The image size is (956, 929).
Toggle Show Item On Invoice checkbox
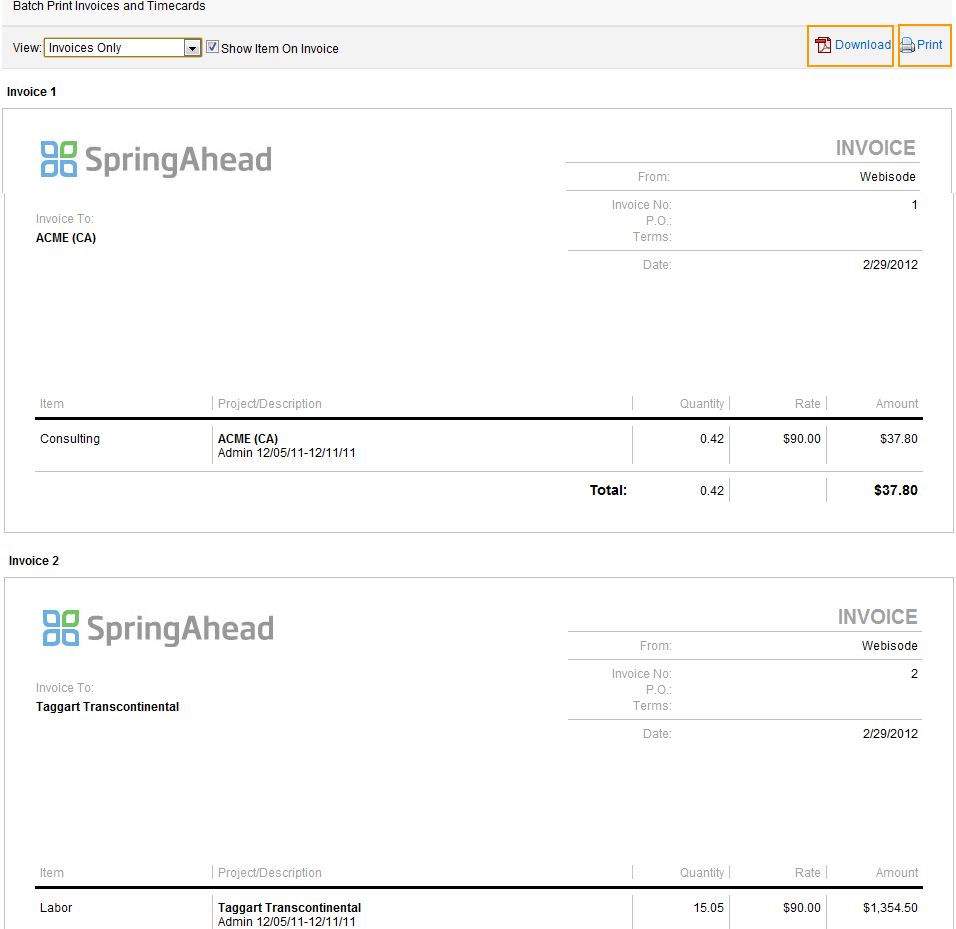coord(212,47)
